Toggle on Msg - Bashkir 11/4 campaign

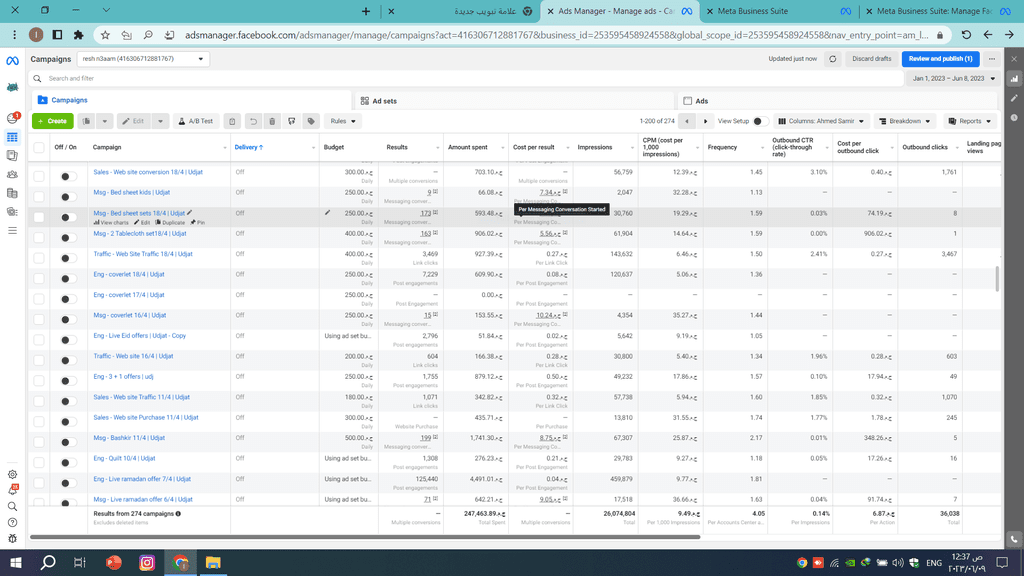(67, 442)
